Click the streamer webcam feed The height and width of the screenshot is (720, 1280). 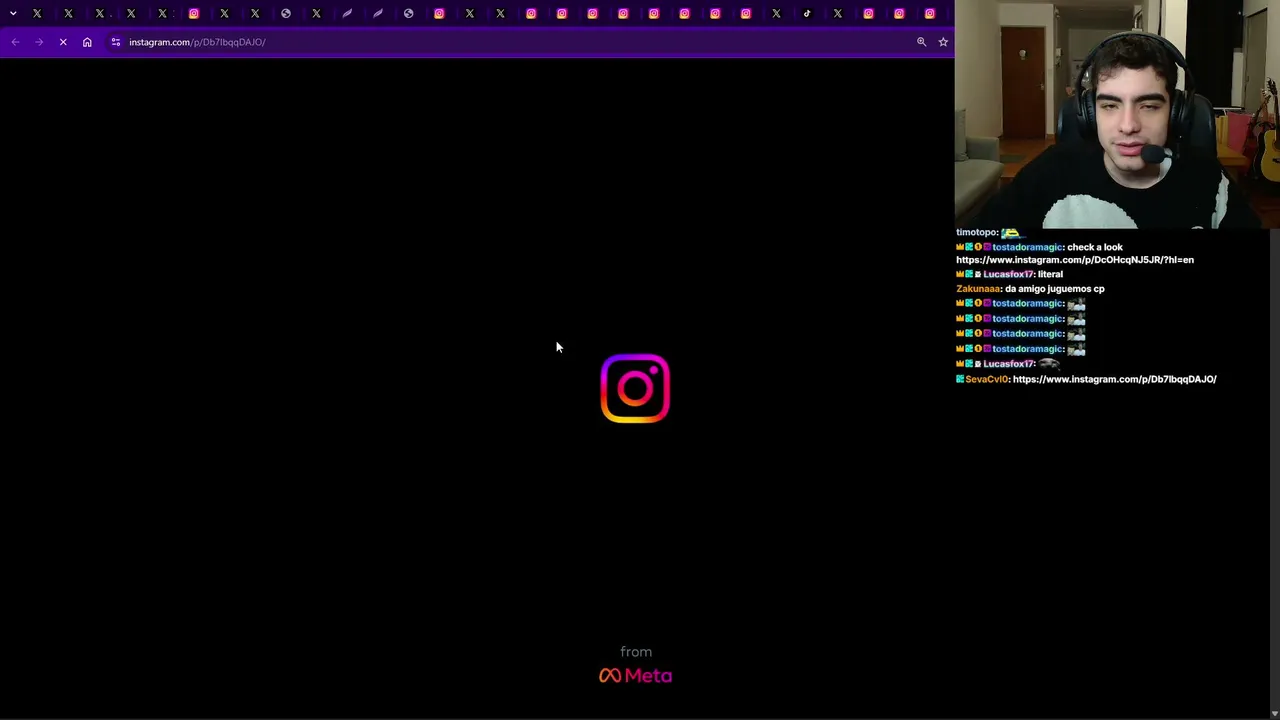[x=1117, y=114]
